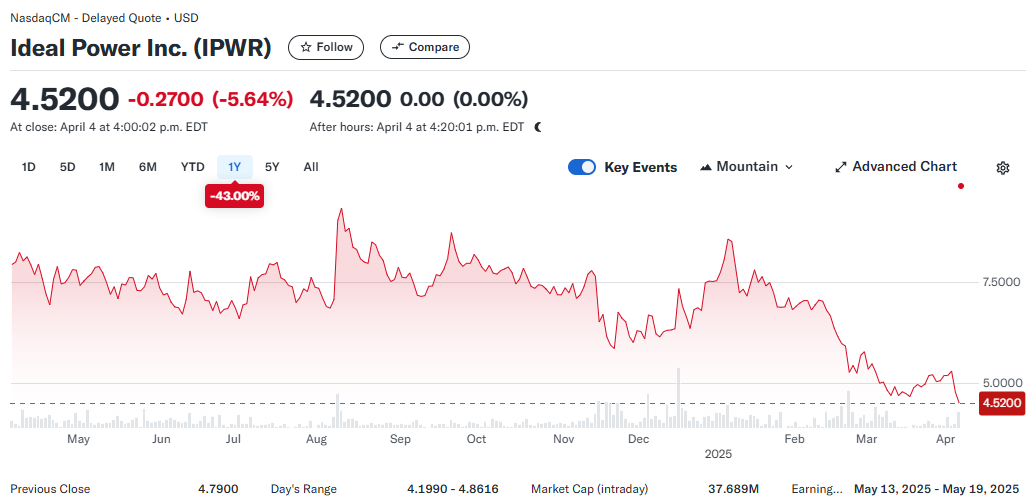Click the -0.2700 (-5.64%) price change
Viewport: 1030px width, 499px height.
coord(210,99)
